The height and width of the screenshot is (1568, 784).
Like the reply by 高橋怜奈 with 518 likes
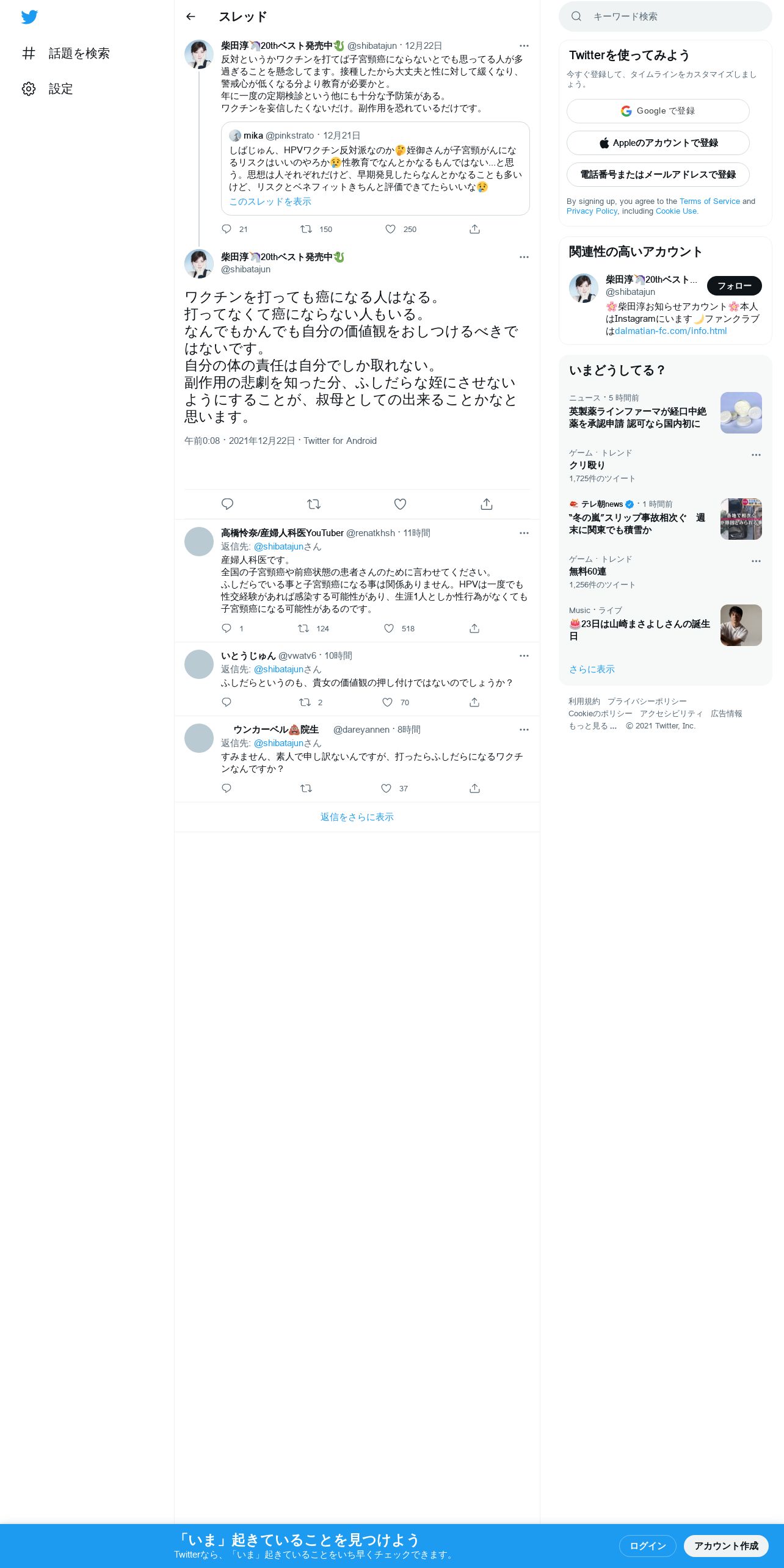[389, 628]
